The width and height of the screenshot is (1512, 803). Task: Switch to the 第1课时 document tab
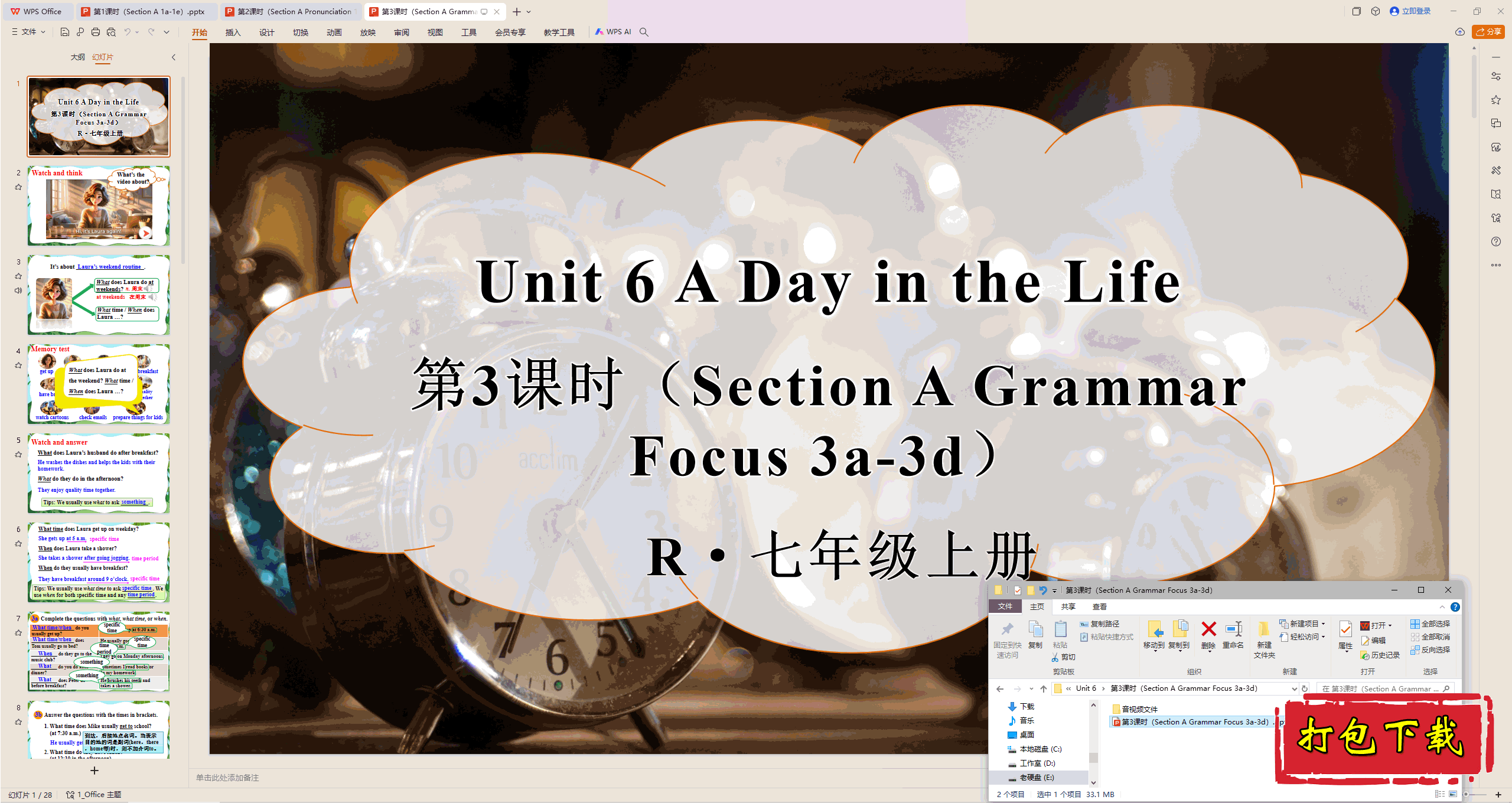[148, 11]
